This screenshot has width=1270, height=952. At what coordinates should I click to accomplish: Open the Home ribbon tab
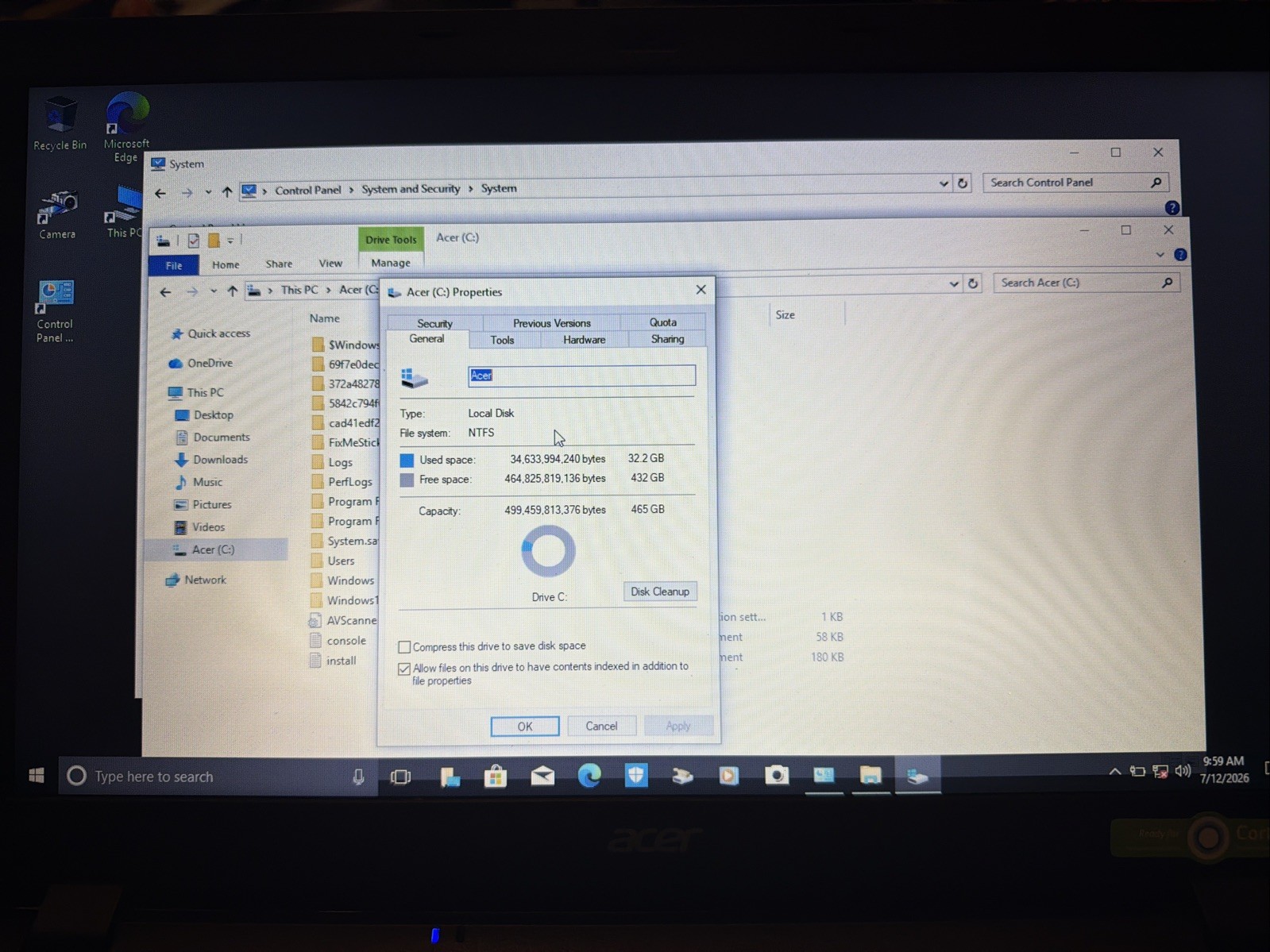[x=226, y=264]
